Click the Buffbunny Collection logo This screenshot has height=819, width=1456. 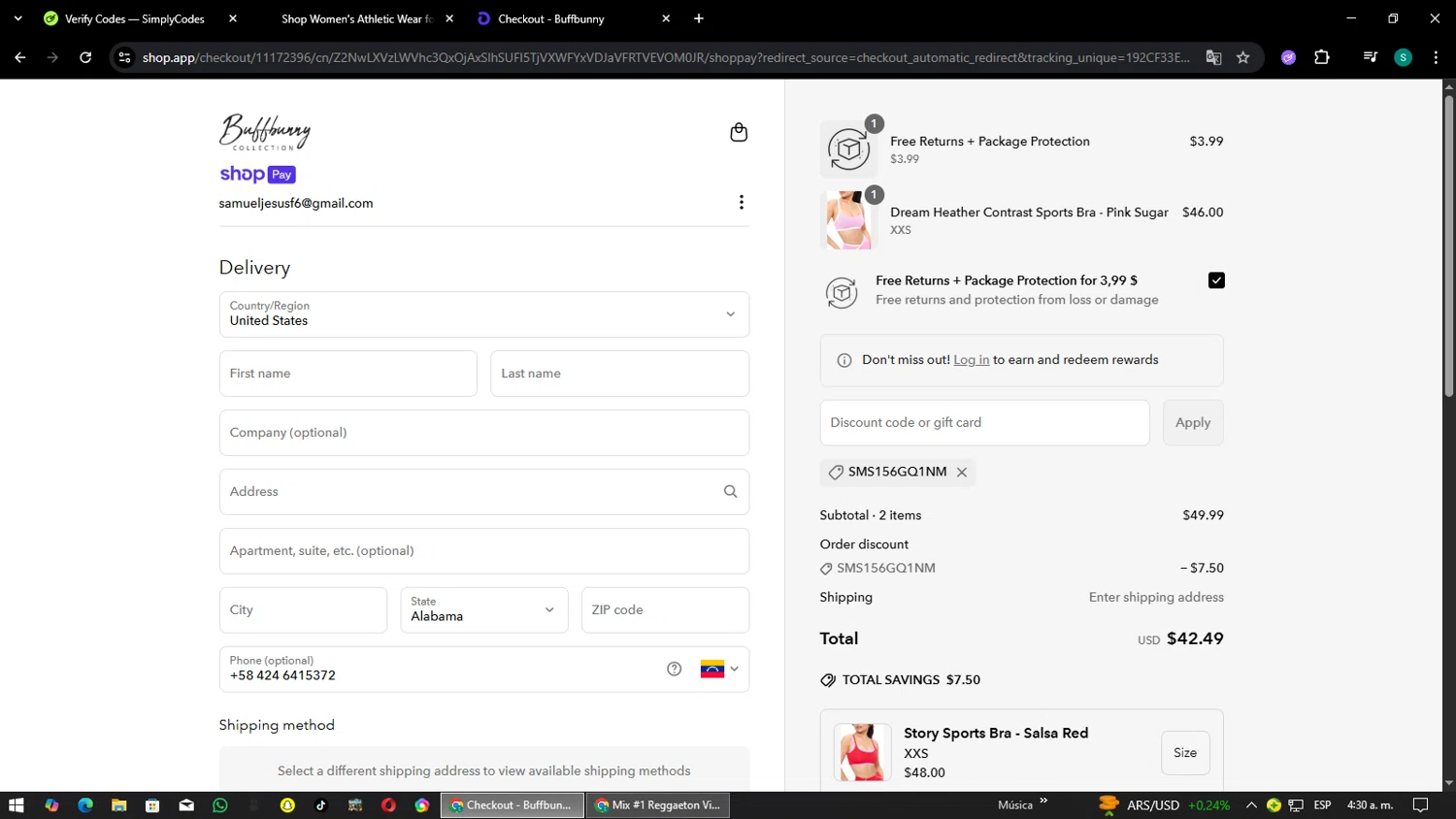pyautogui.click(x=265, y=132)
